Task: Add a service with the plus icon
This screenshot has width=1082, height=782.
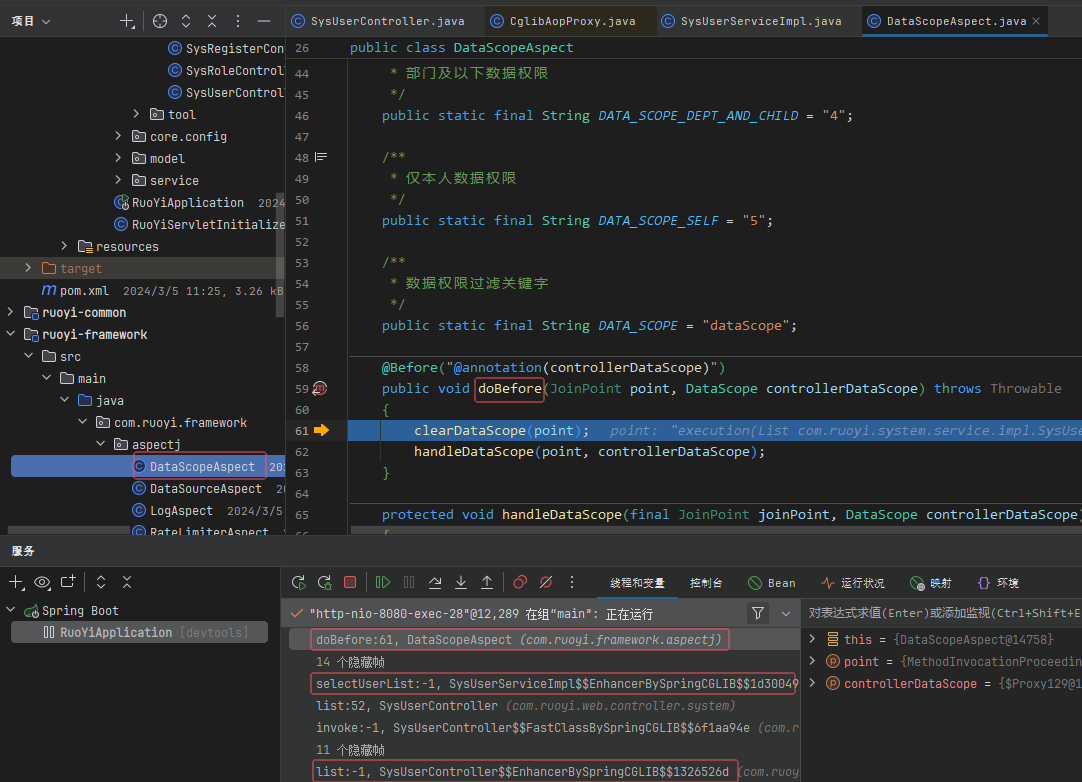Action: pyautogui.click(x=16, y=582)
